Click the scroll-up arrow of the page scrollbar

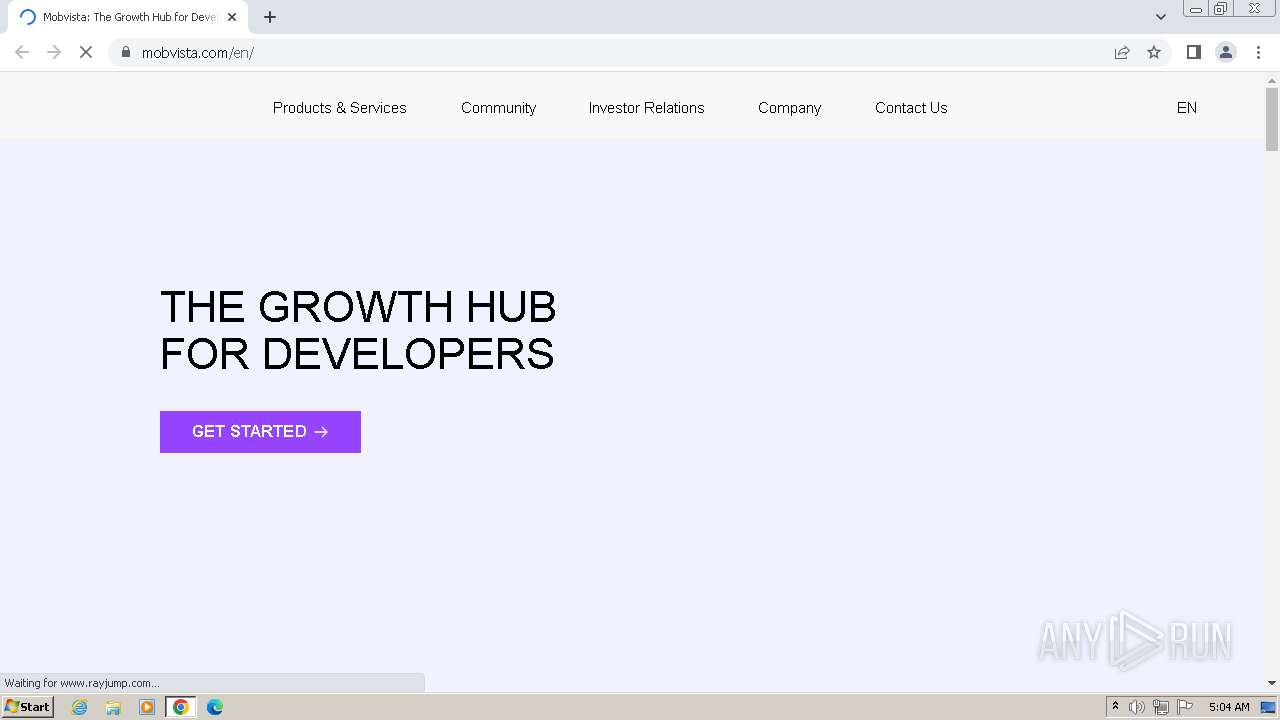pyautogui.click(x=1272, y=79)
